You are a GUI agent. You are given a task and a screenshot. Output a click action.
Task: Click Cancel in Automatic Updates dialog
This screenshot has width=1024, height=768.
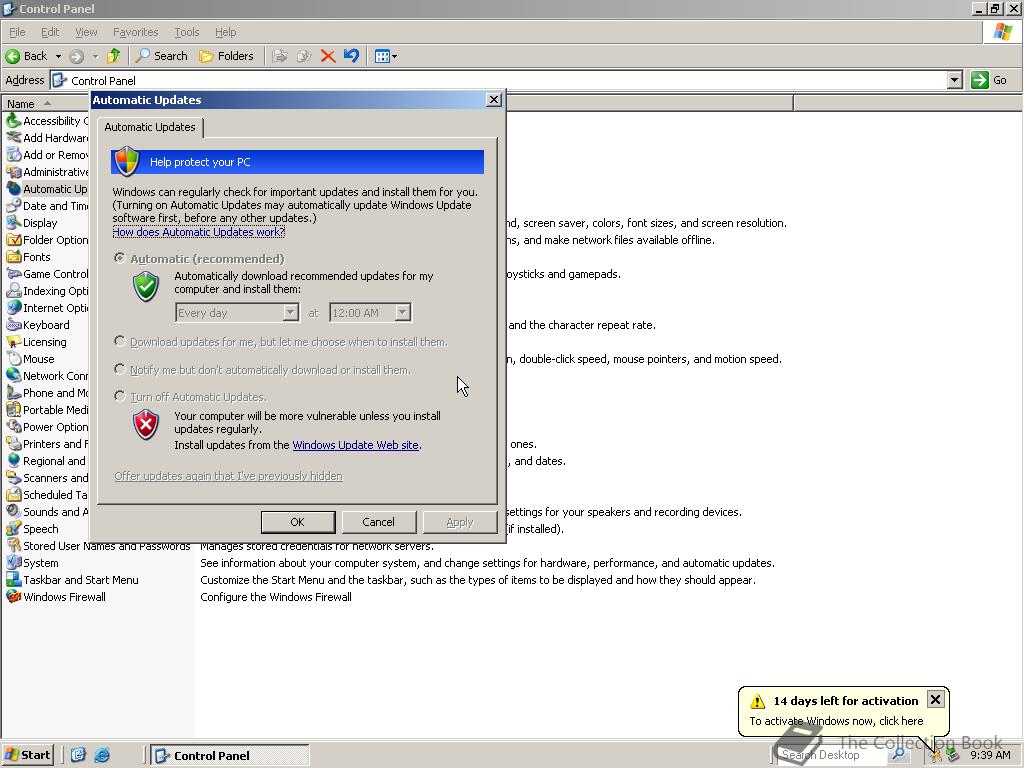(379, 522)
